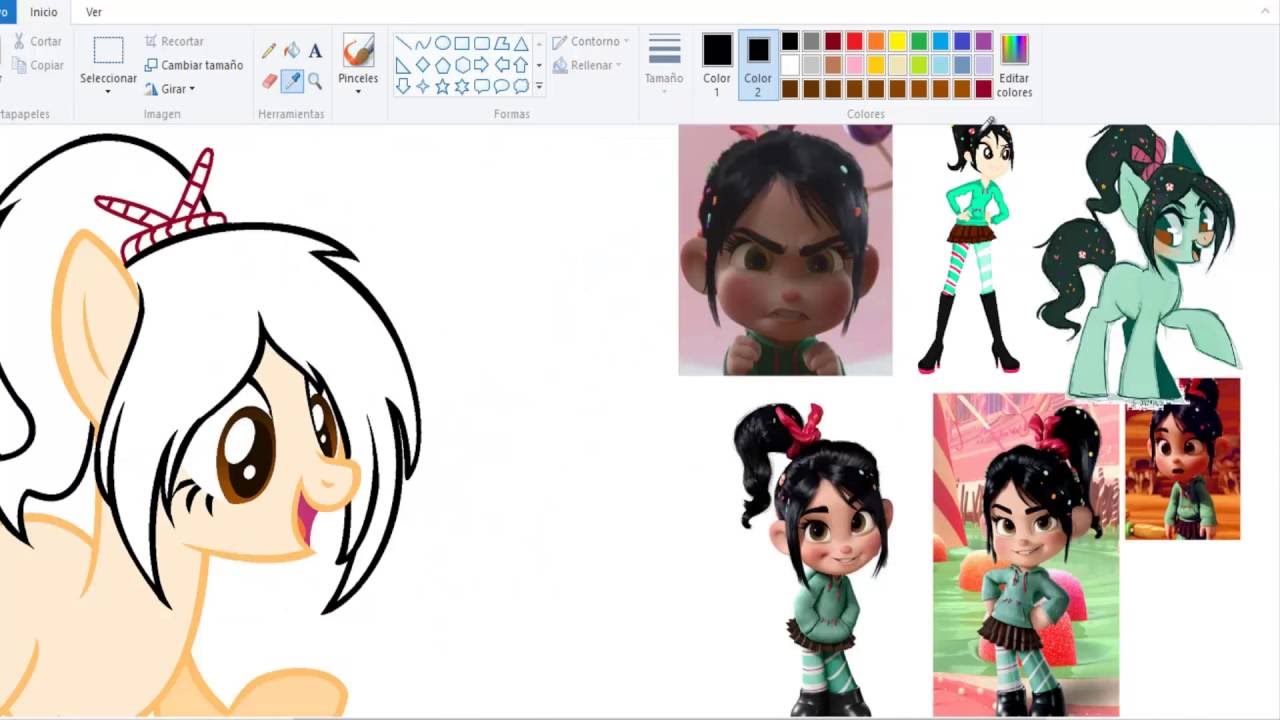
Task: Choose the Rounded rectangular callout shape
Action: 482,86
